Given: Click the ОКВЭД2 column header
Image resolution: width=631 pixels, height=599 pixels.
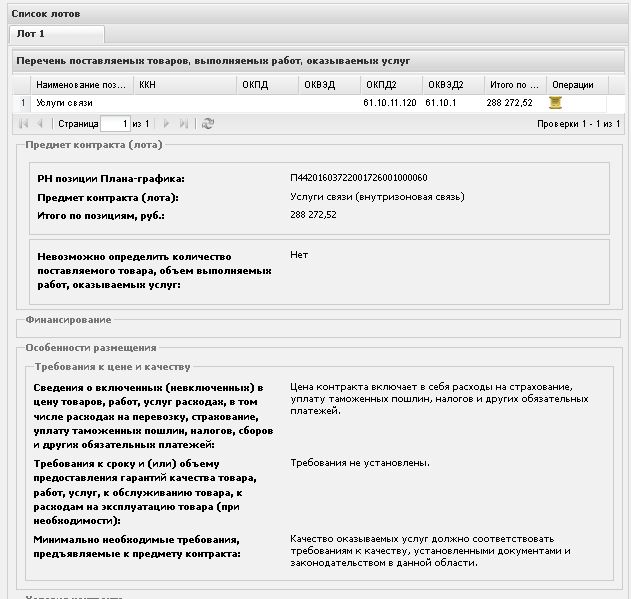Looking at the screenshot, I should coord(453,85).
